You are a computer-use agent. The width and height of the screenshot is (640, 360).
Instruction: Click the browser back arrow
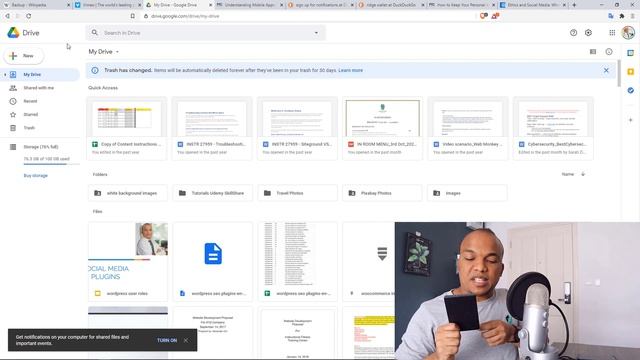click(7, 16)
